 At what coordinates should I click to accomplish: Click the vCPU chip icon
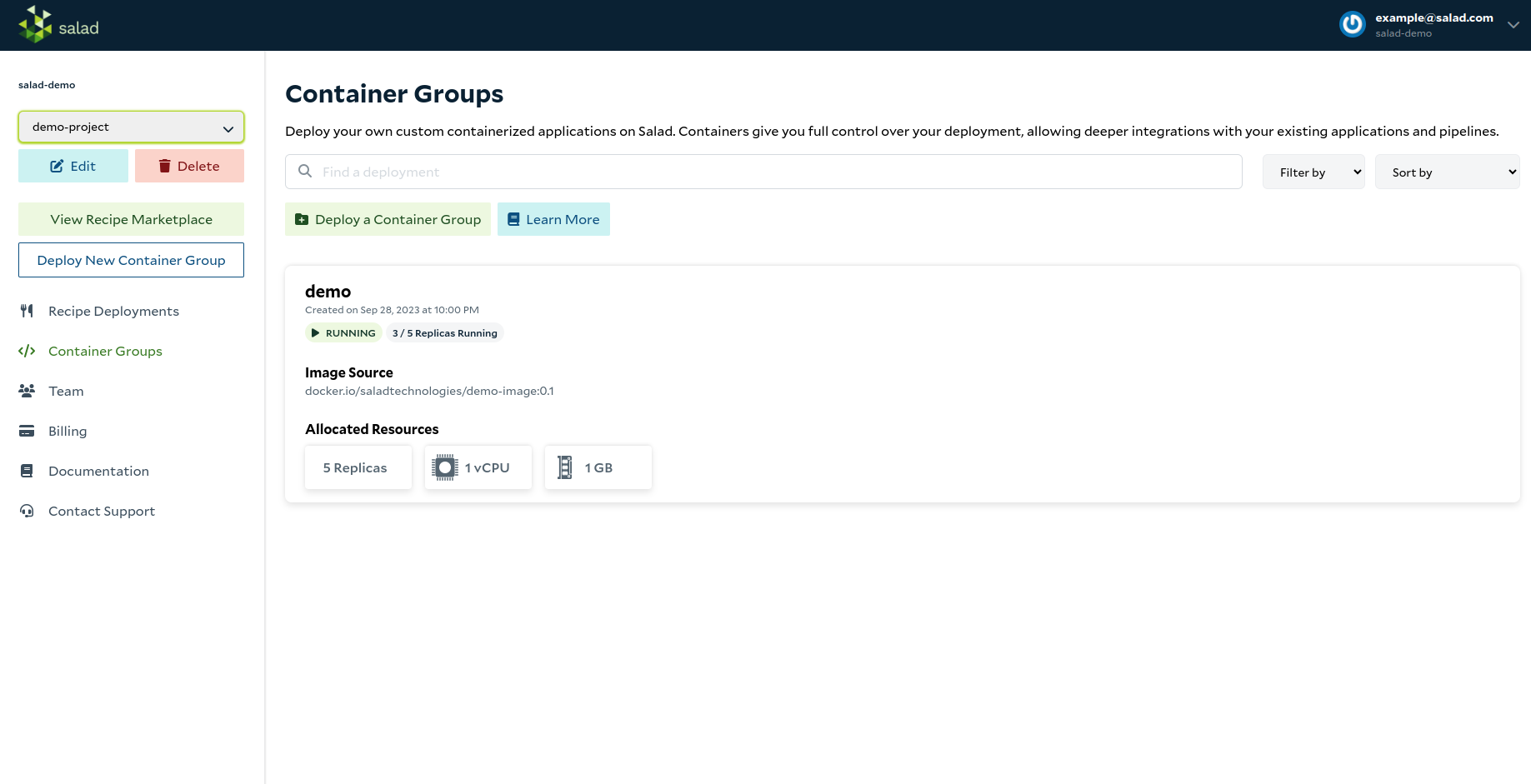coord(445,467)
